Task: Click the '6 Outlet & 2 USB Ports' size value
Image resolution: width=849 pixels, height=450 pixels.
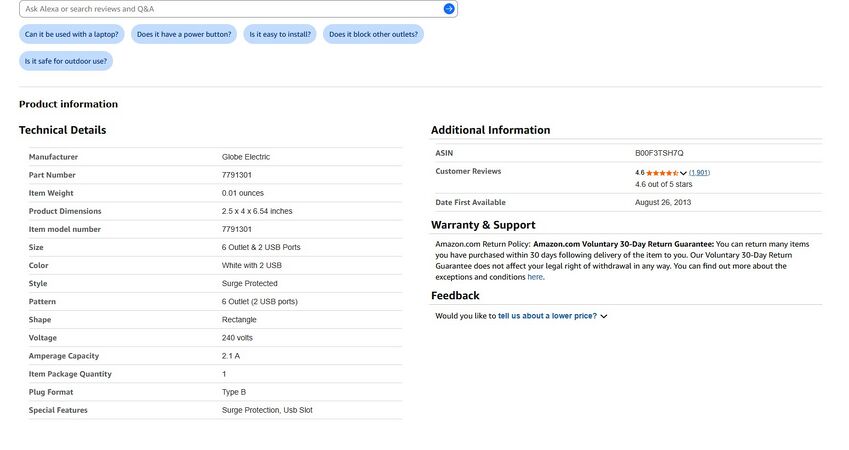Action: tap(261, 247)
